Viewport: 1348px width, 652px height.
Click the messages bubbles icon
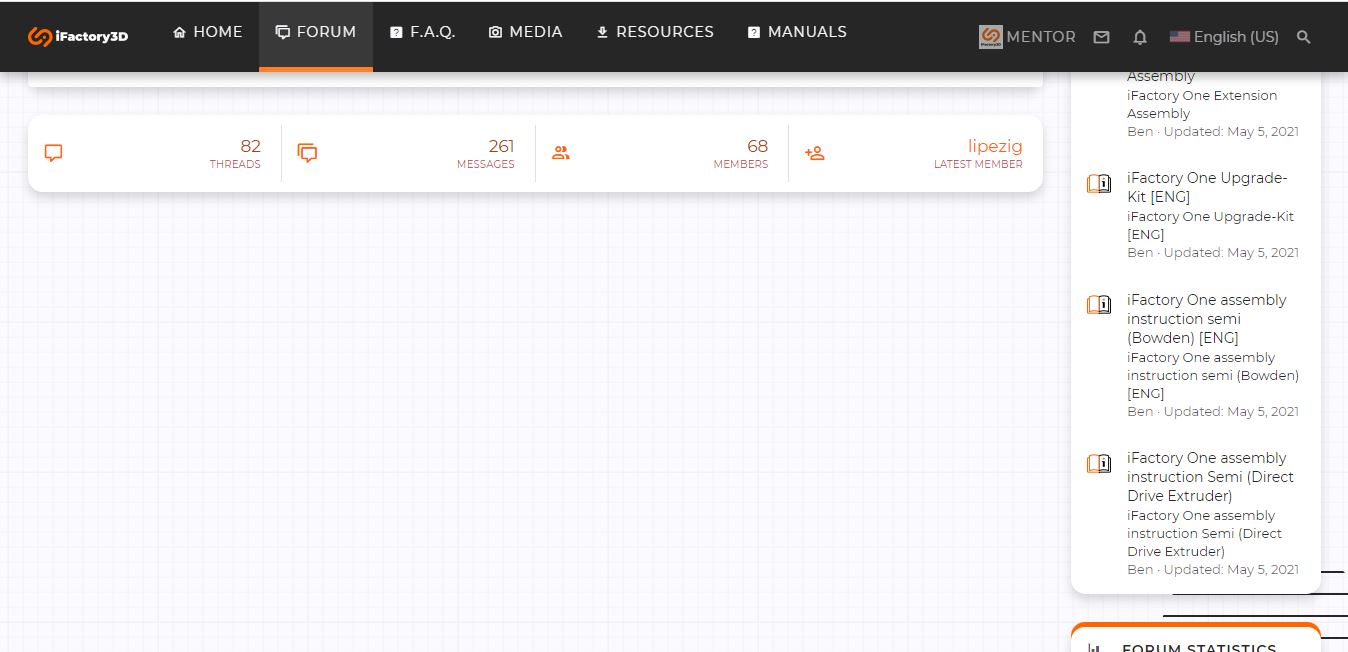(x=307, y=153)
